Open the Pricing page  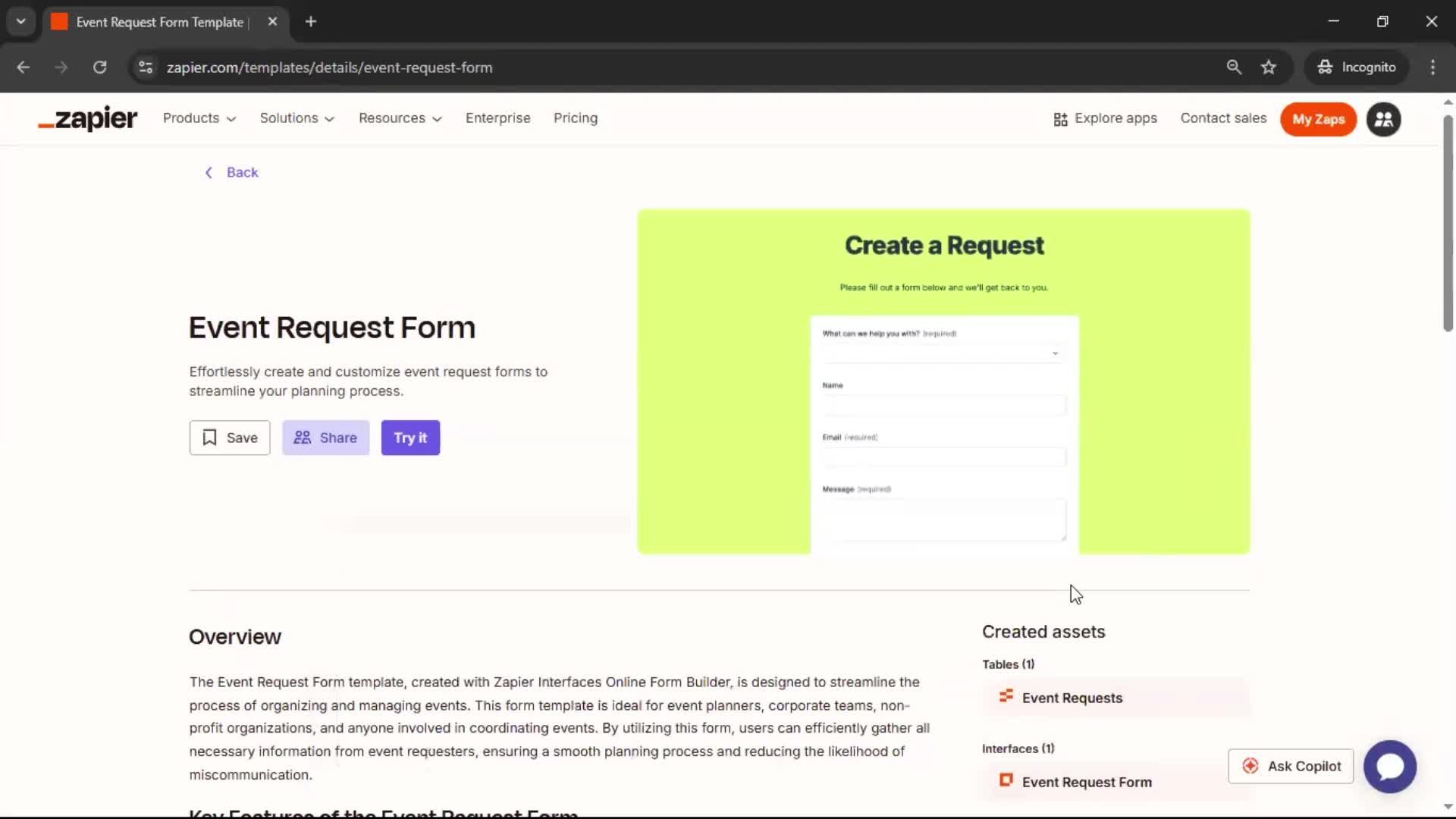575,118
